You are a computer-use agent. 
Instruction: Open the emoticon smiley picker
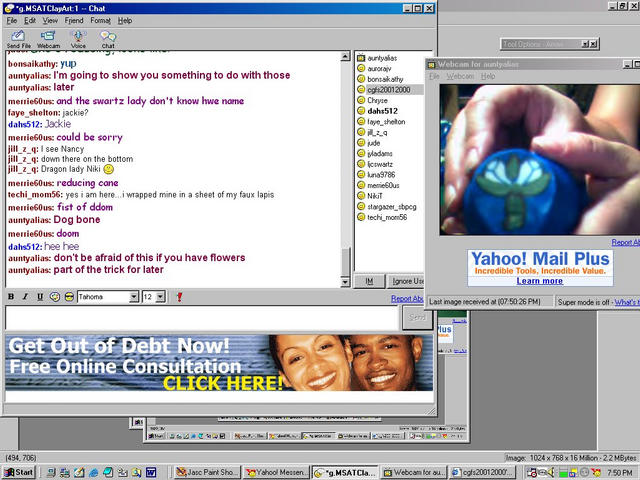(69, 297)
